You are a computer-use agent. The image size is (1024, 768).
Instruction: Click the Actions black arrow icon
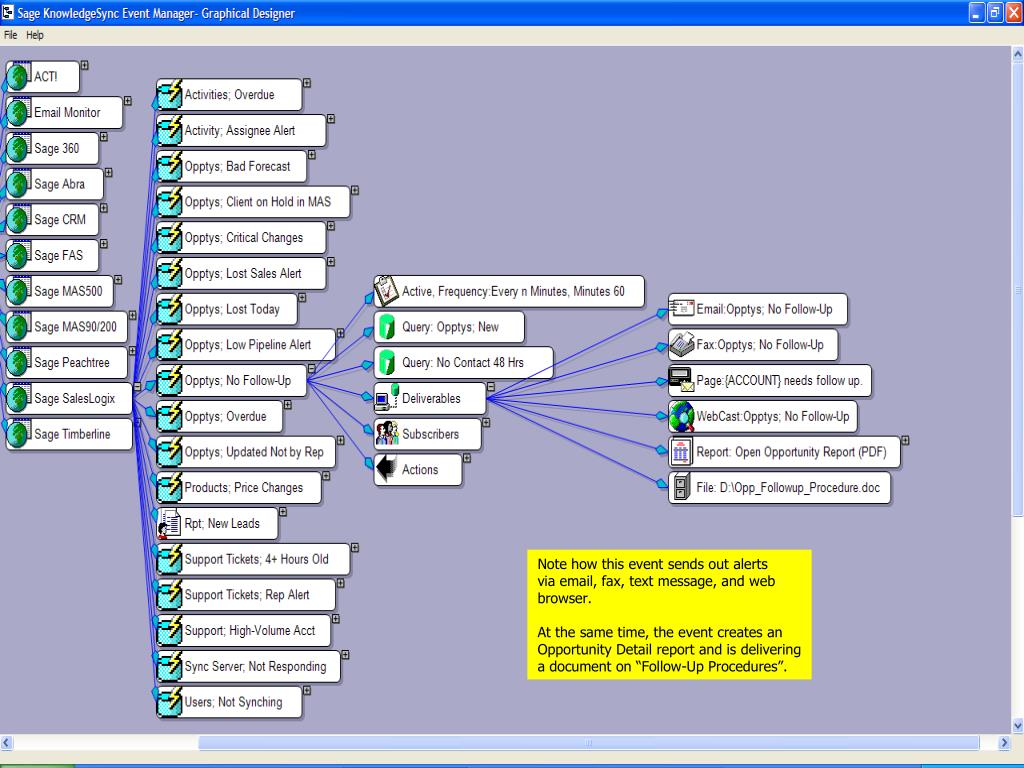[x=387, y=469]
